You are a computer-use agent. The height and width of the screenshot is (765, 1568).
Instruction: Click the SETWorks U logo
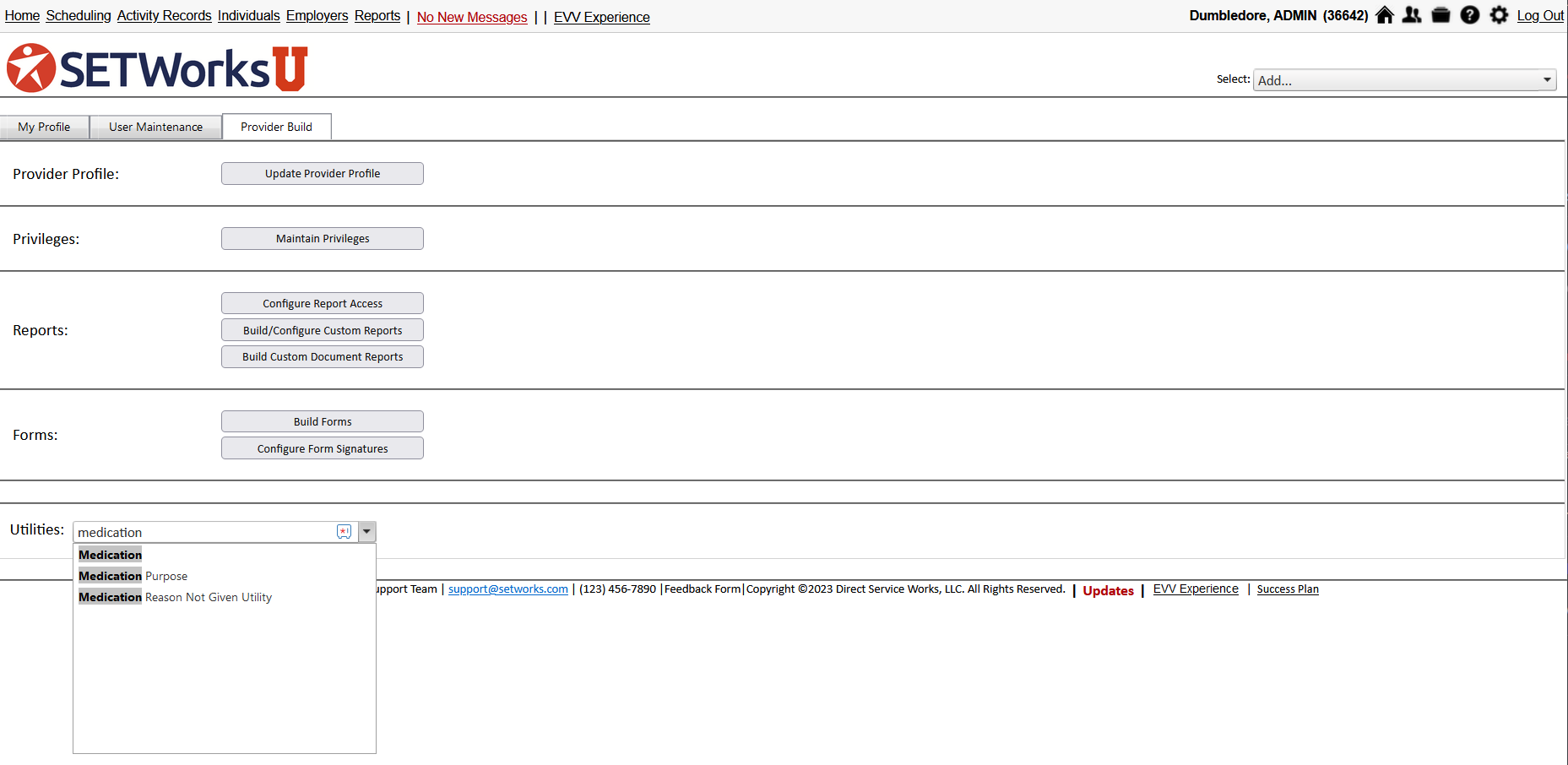[157, 68]
